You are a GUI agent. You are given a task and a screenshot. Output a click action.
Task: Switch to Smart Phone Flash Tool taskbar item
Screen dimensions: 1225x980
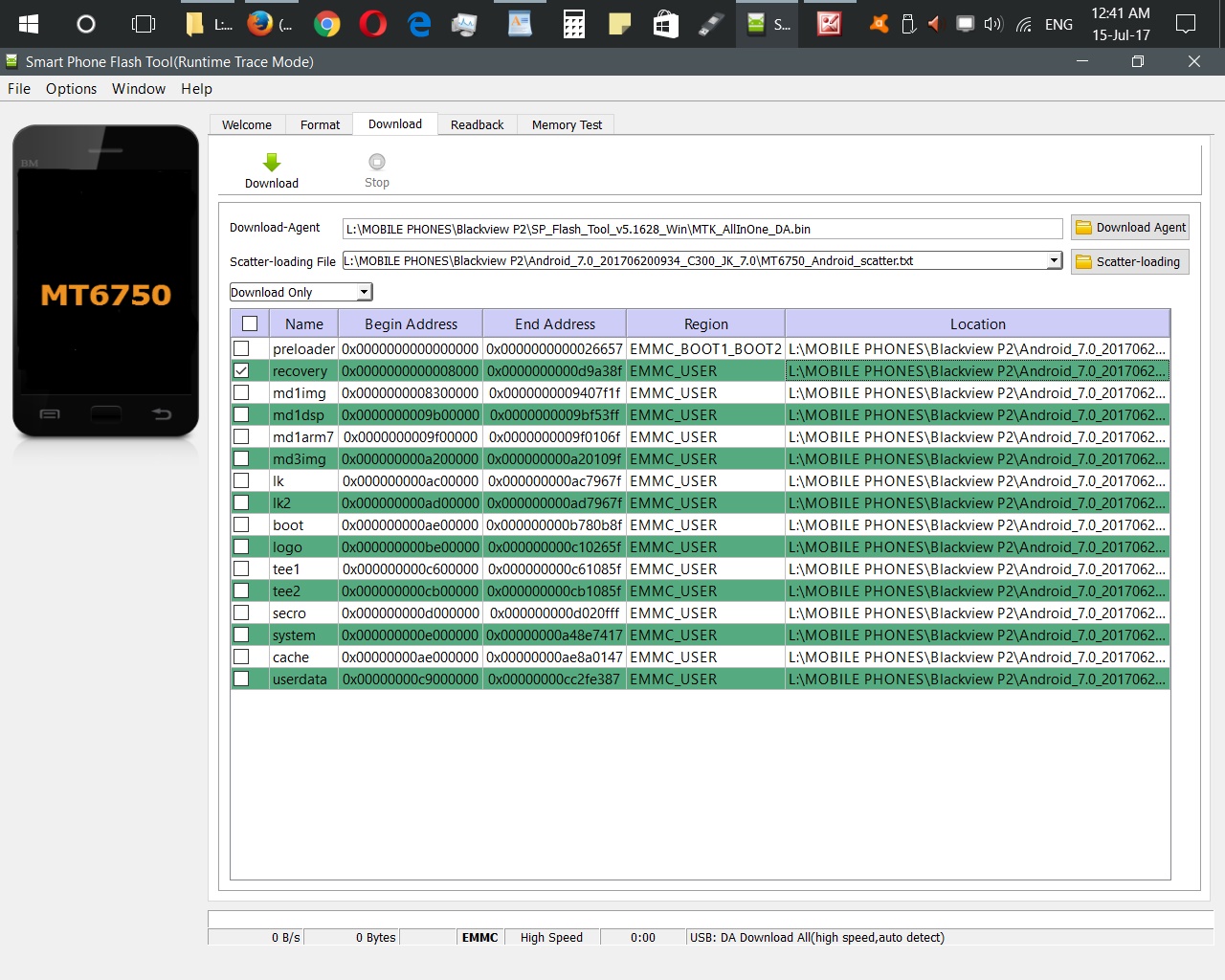point(768,24)
